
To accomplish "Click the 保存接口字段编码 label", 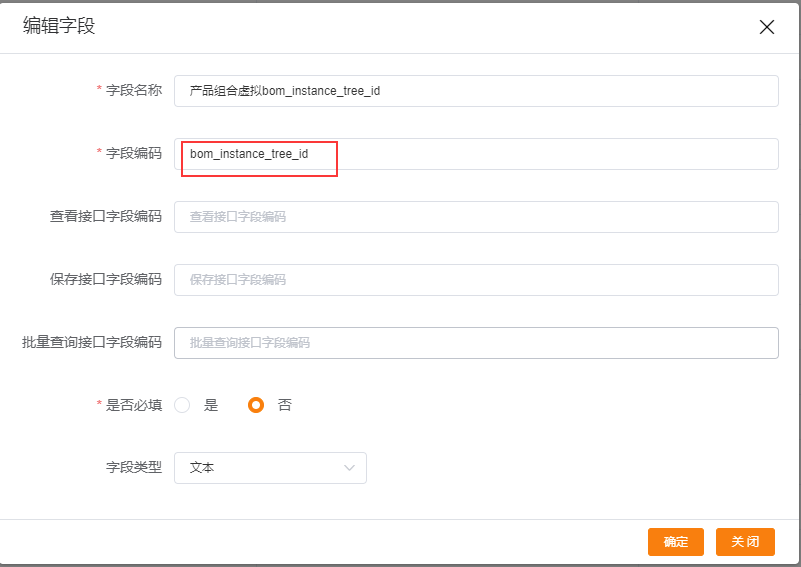I will tap(106, 279).
